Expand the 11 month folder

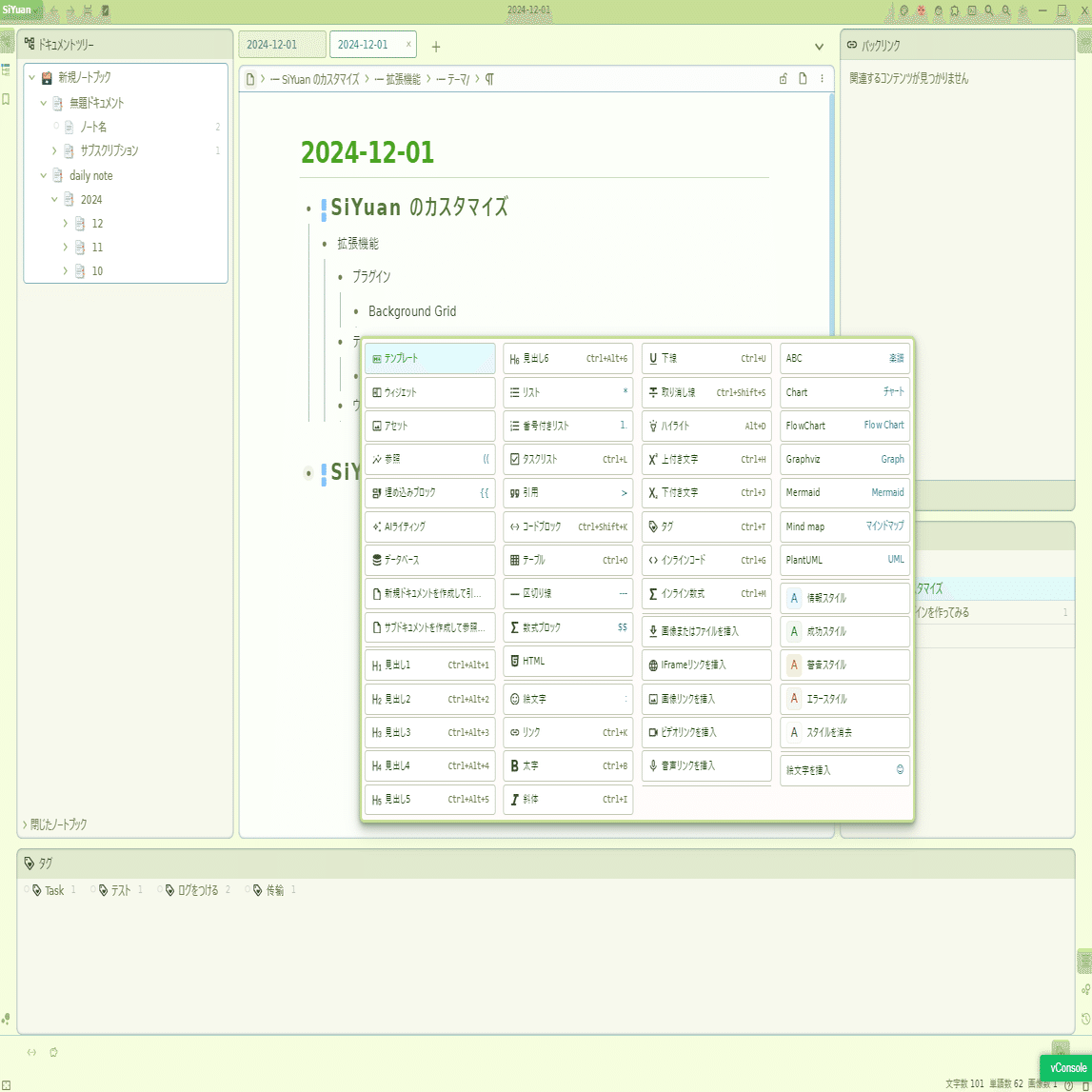[66, 247]
